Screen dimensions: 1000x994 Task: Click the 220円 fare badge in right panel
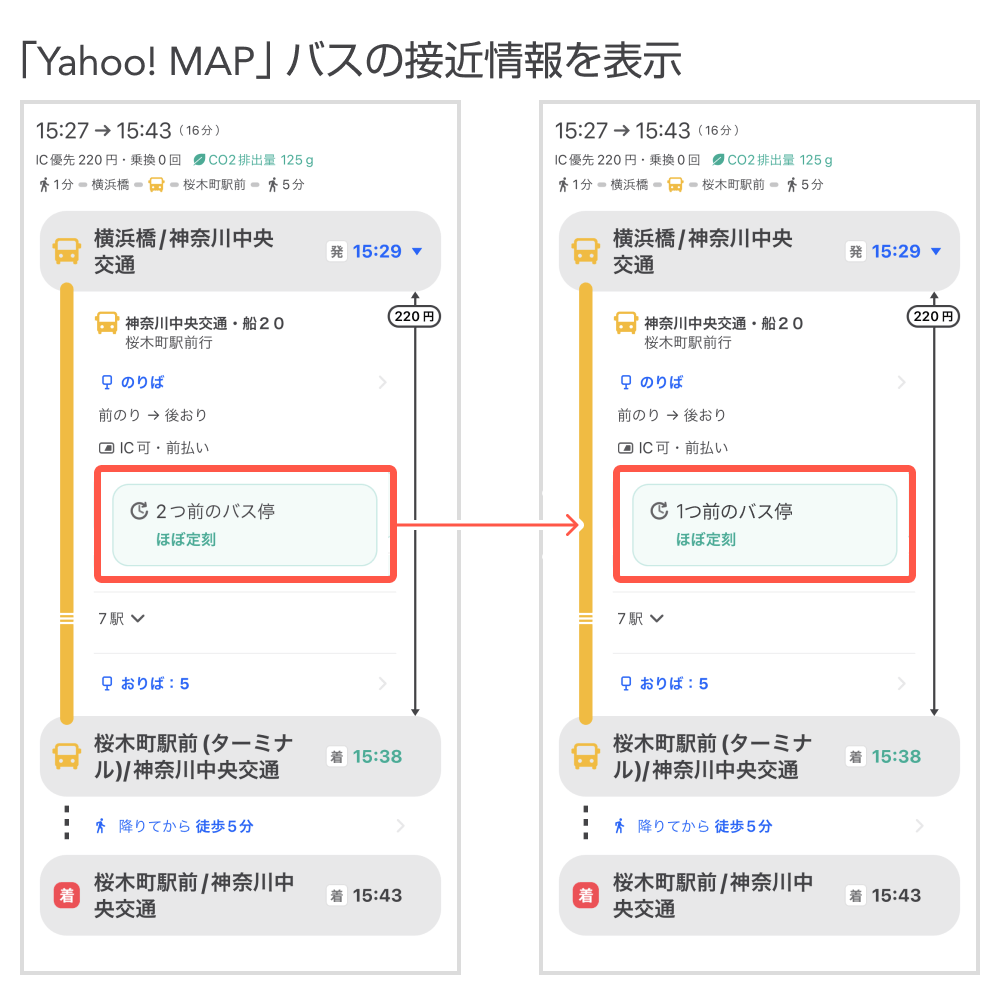point(934,316)
